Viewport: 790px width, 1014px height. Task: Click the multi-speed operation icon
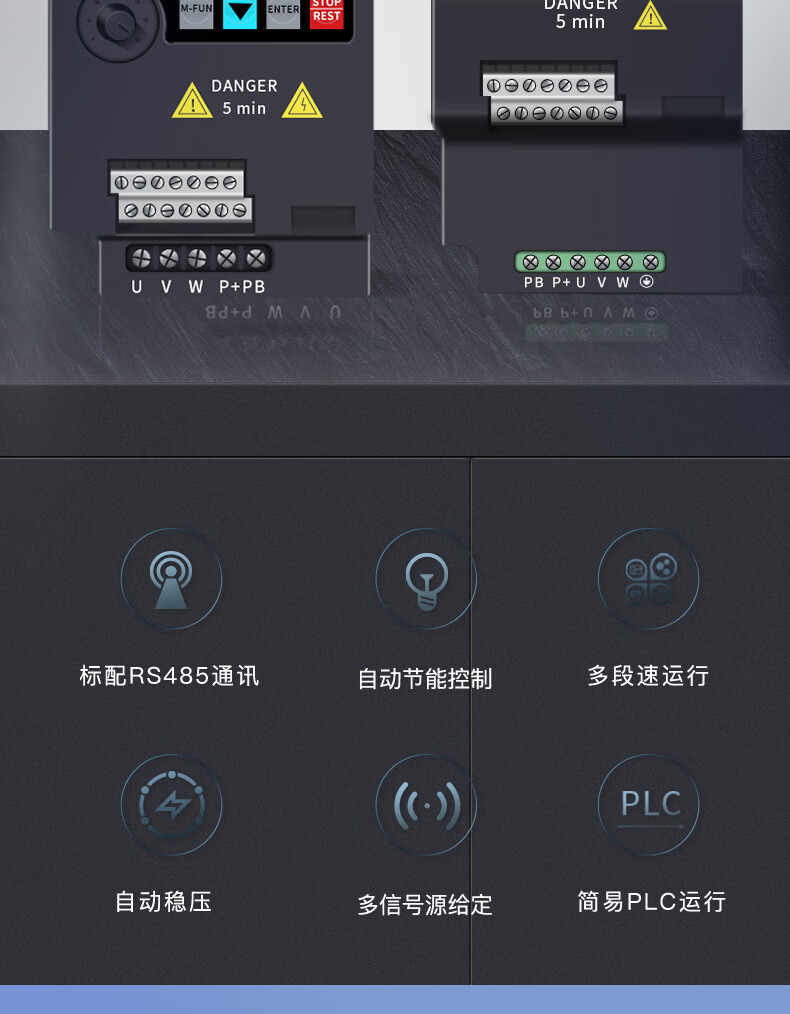(x=648, y=579)
